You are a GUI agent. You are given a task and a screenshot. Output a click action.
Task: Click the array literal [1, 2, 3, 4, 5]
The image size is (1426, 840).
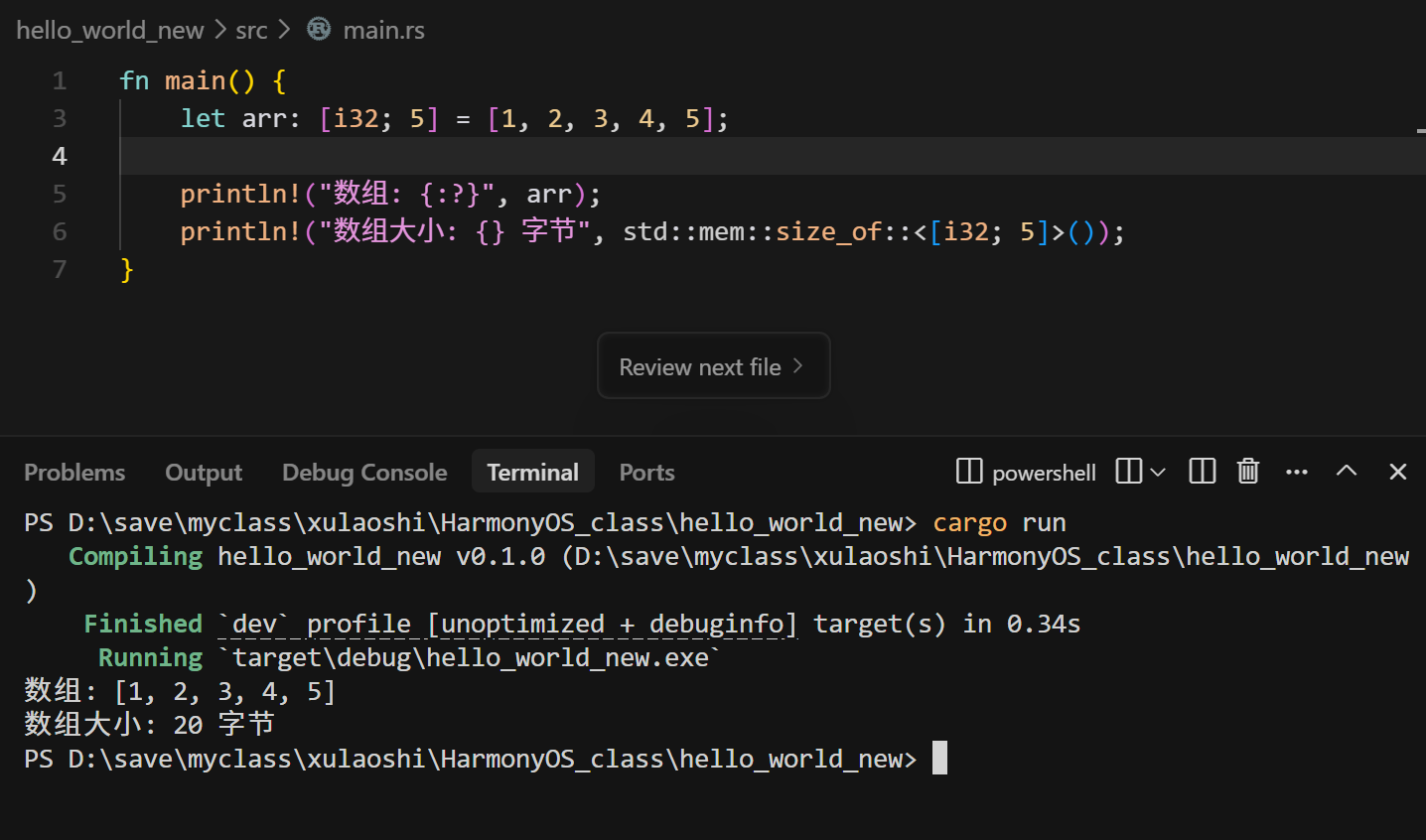click(x=602, y=118)
